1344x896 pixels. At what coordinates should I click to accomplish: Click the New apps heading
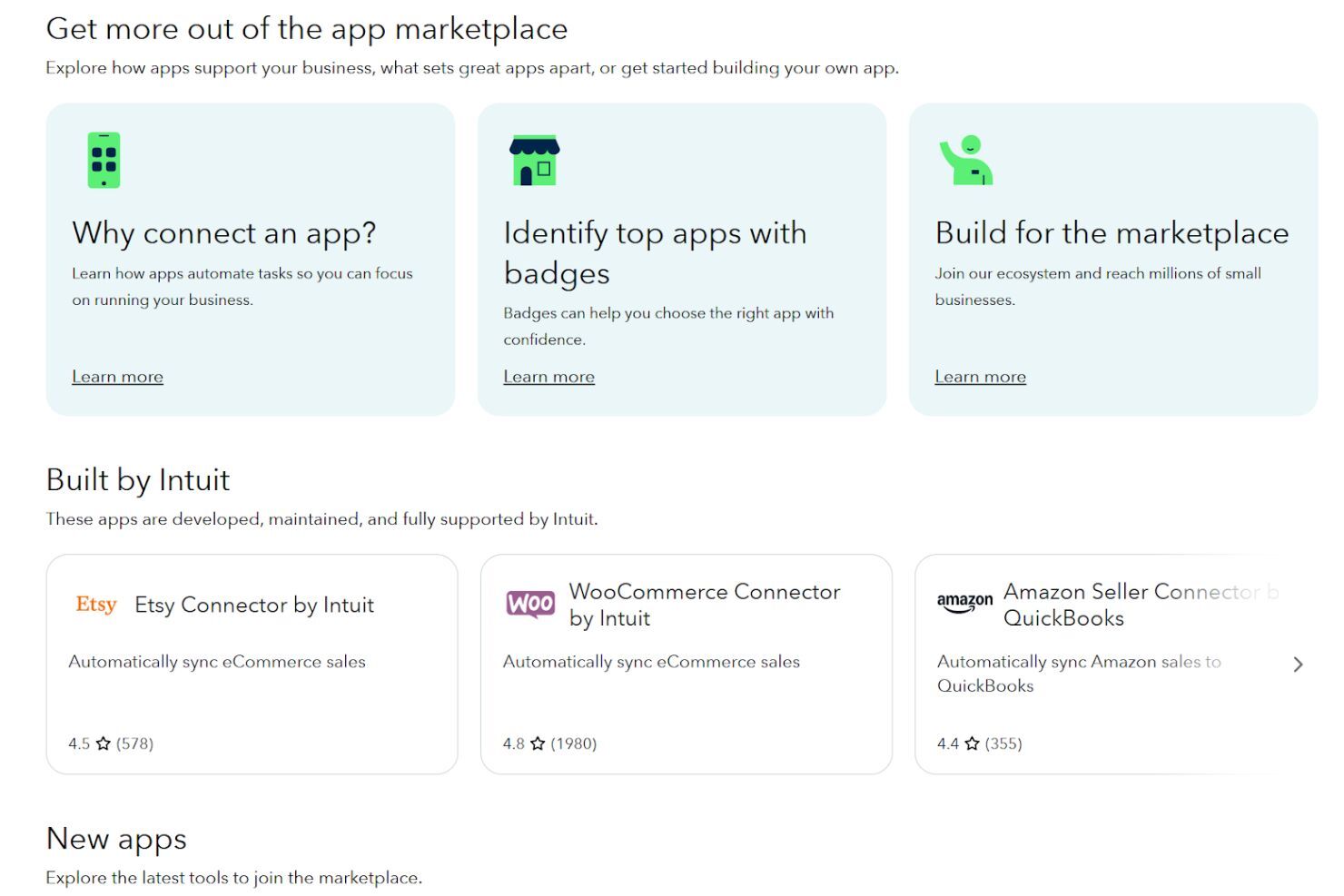(116, 839)
